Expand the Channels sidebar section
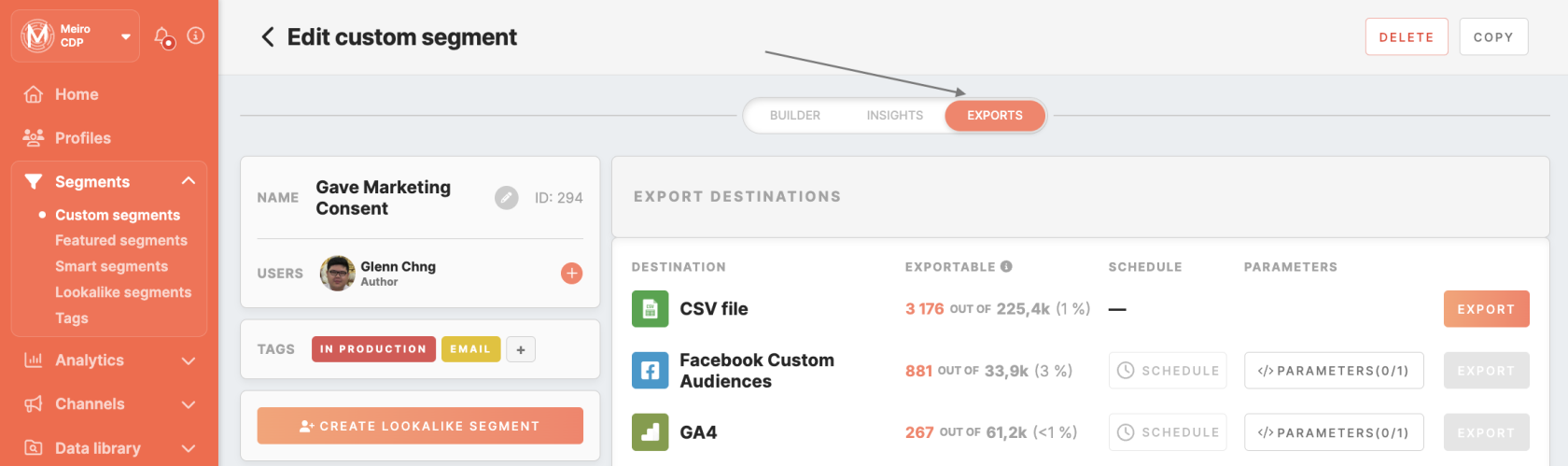The height and width of the screenshot is (466, 1568). point(189,404)
